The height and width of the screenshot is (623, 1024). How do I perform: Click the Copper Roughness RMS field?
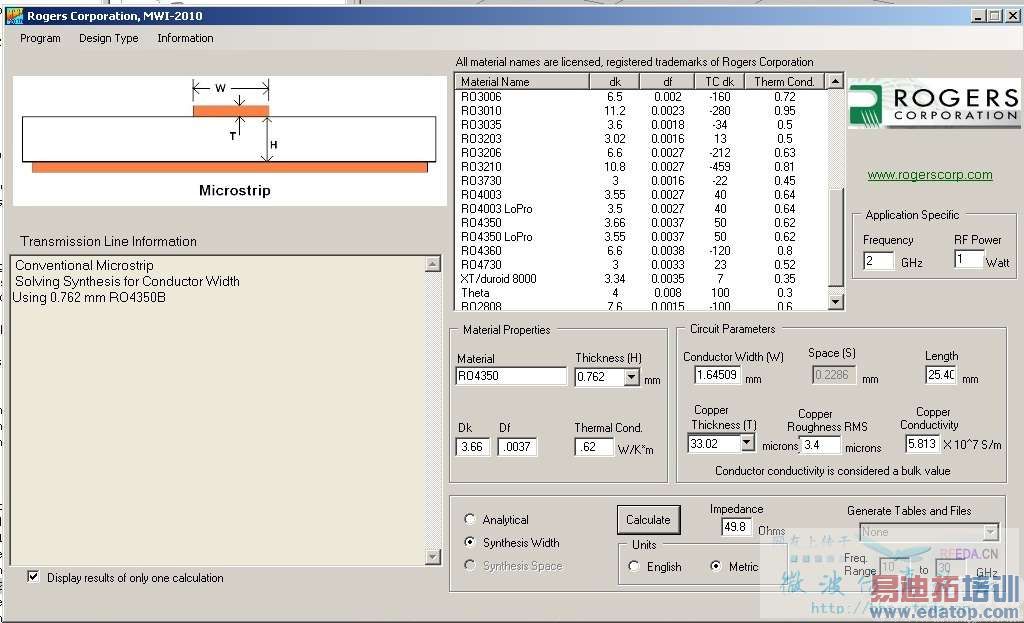(x=820, y=445)
